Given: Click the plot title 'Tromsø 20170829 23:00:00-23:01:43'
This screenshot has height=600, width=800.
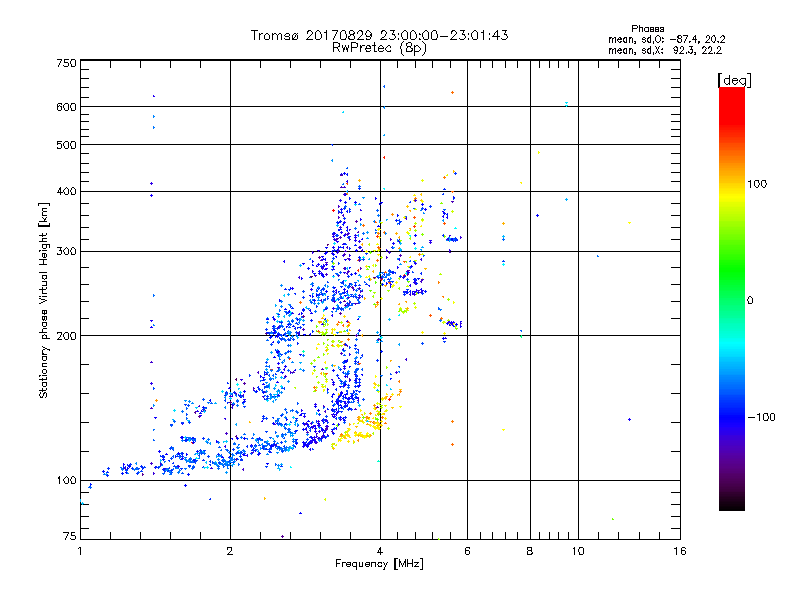Looking at the screenshot, I should (379, 35).
